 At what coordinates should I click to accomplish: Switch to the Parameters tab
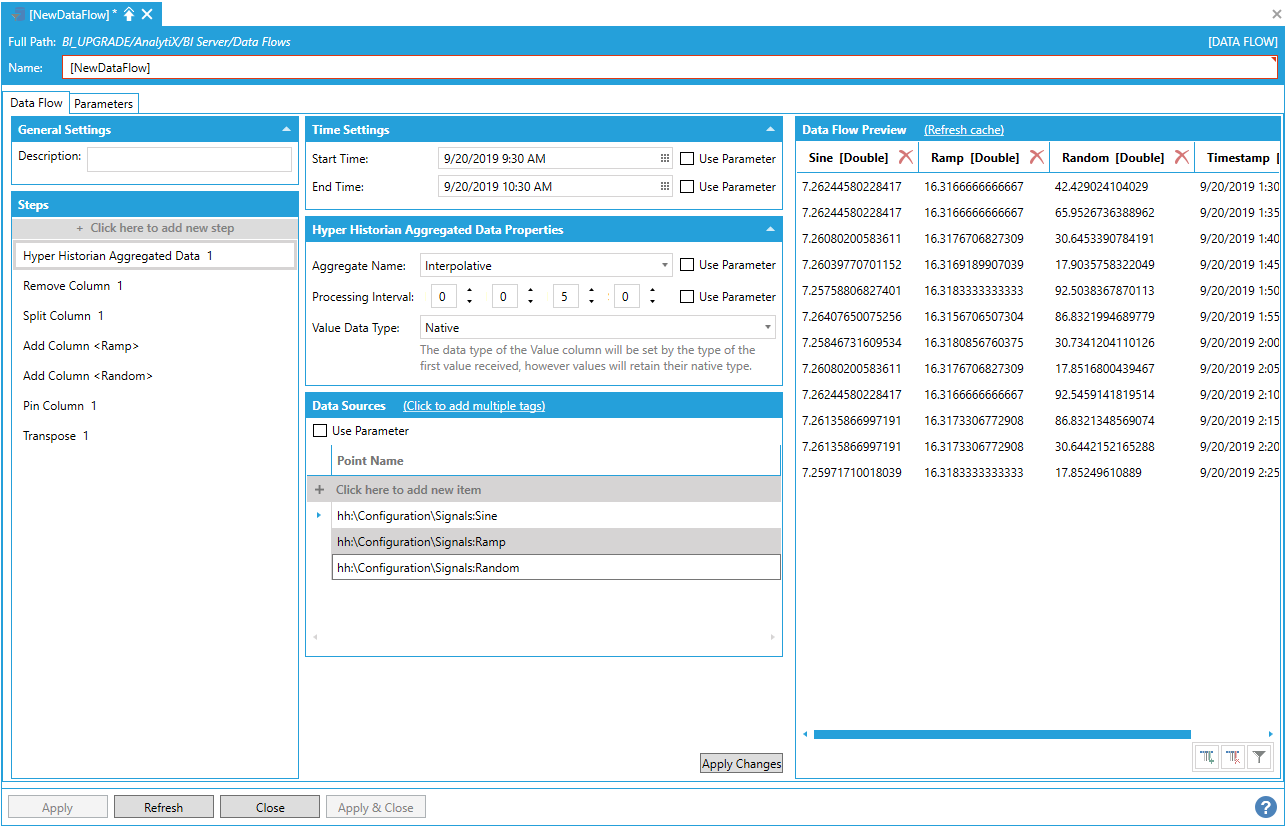(x=103, y=103)
